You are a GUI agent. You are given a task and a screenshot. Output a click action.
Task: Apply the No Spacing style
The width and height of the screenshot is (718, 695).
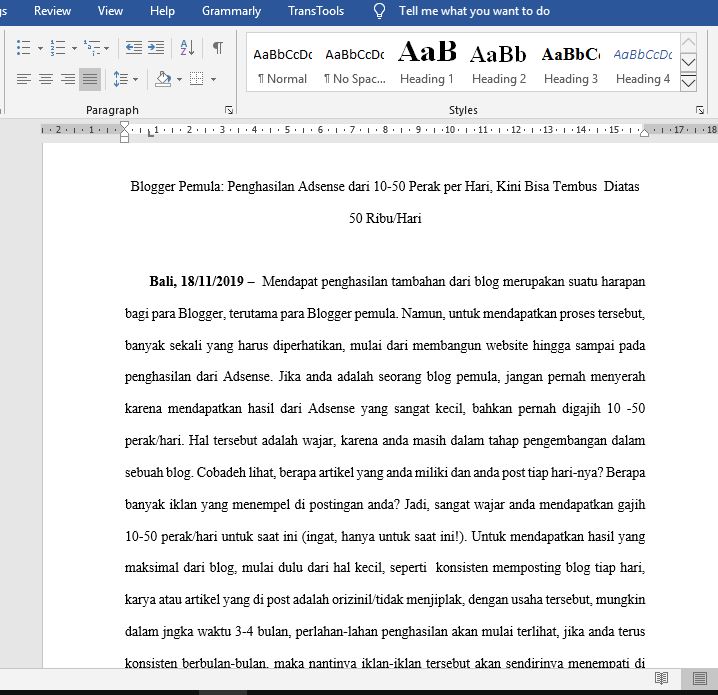point(355,64)
